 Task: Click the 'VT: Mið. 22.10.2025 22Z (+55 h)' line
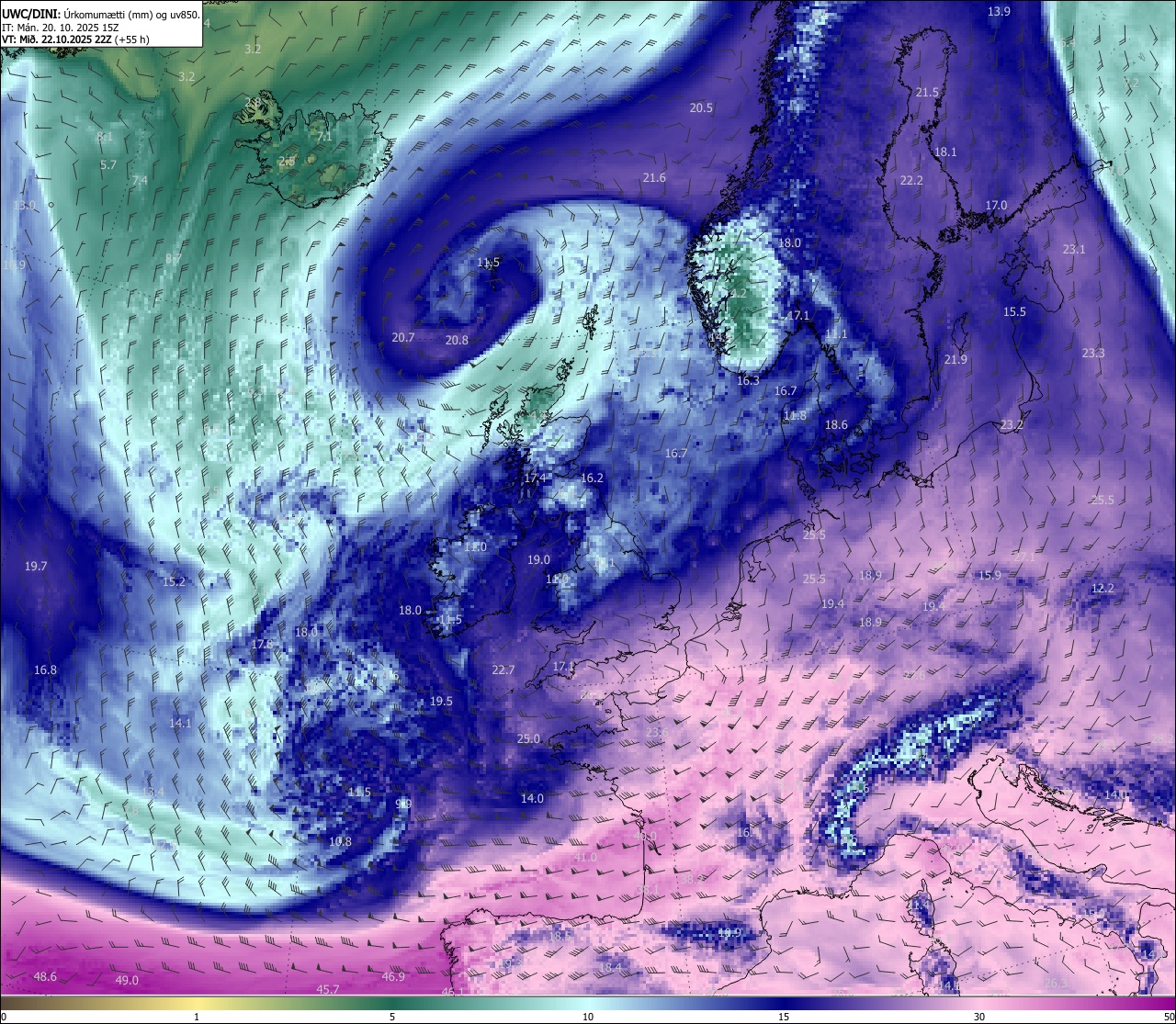[75, 39]
